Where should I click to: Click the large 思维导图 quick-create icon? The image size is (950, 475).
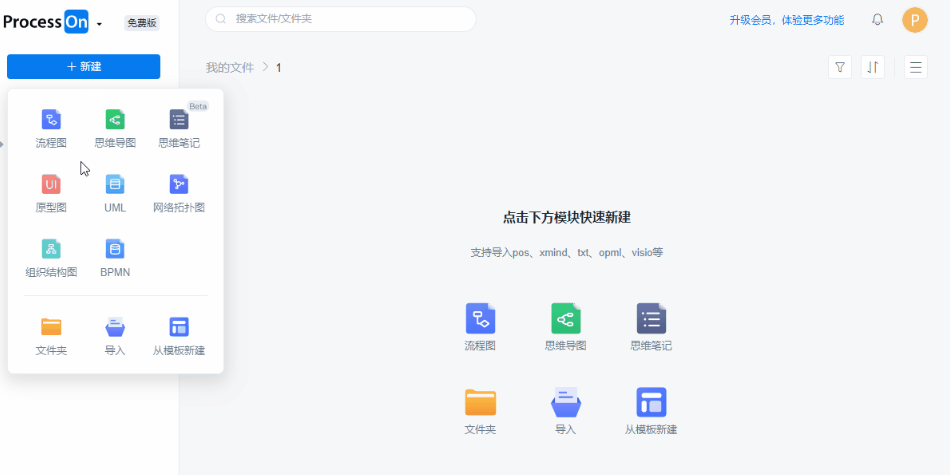(x=566, y=319)
